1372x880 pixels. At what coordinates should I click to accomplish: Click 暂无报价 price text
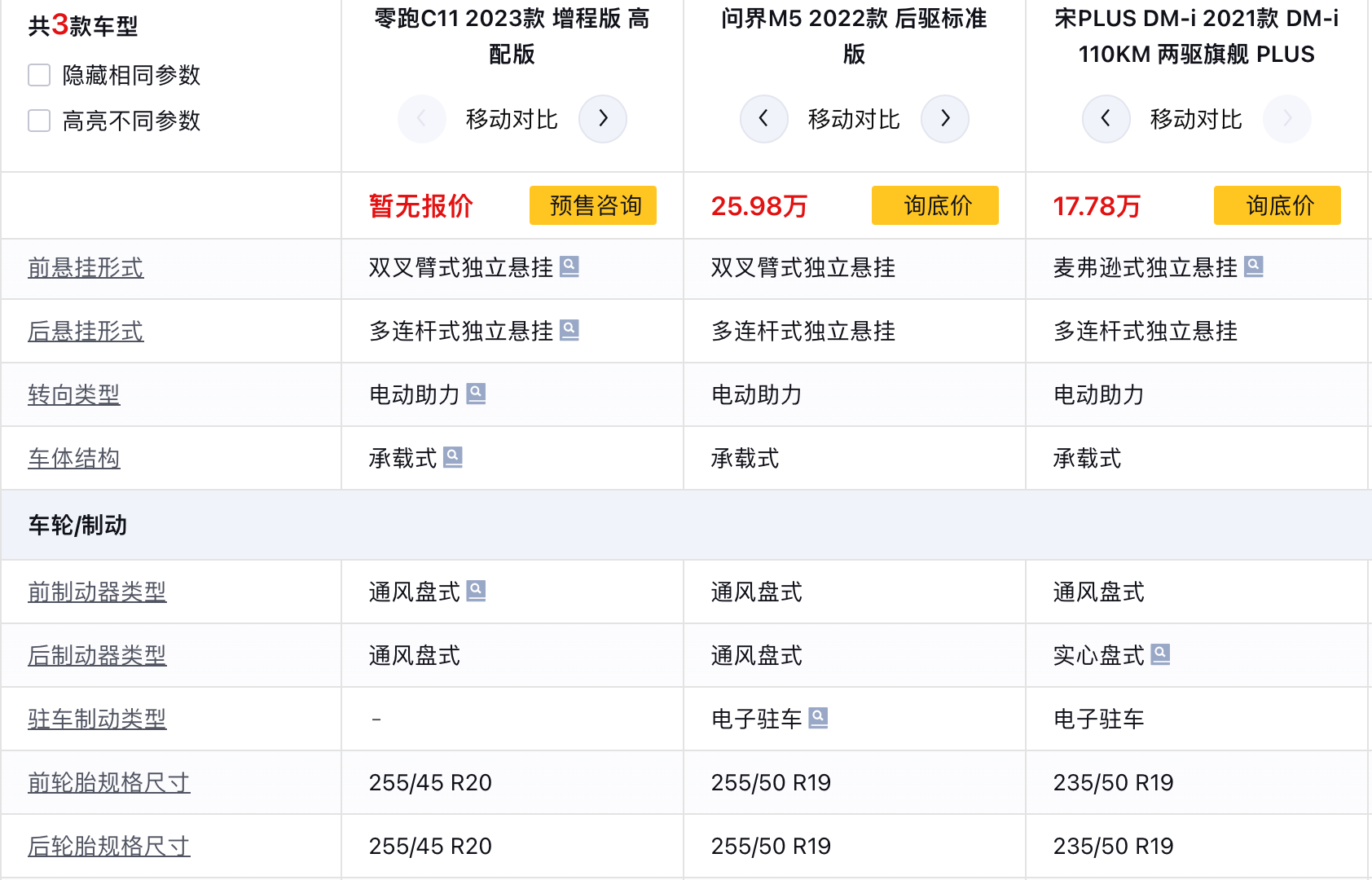coord(421,206)
